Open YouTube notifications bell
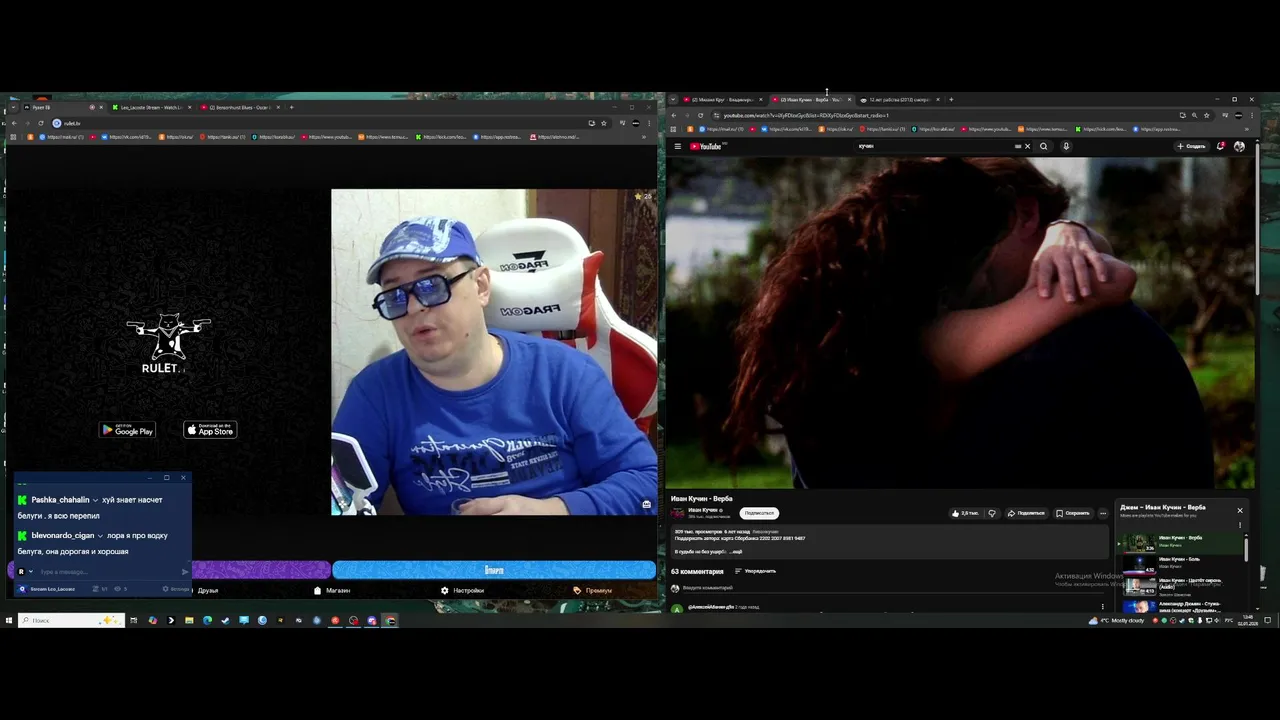 pos(1221,146)
